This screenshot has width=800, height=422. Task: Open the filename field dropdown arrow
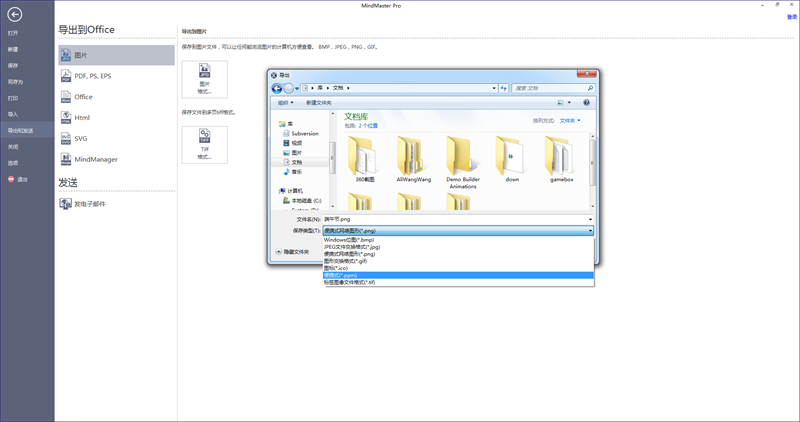(x=590, y=219)
